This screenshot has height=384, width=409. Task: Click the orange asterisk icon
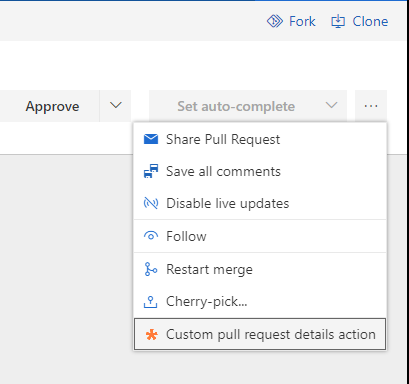pos(152,334)
